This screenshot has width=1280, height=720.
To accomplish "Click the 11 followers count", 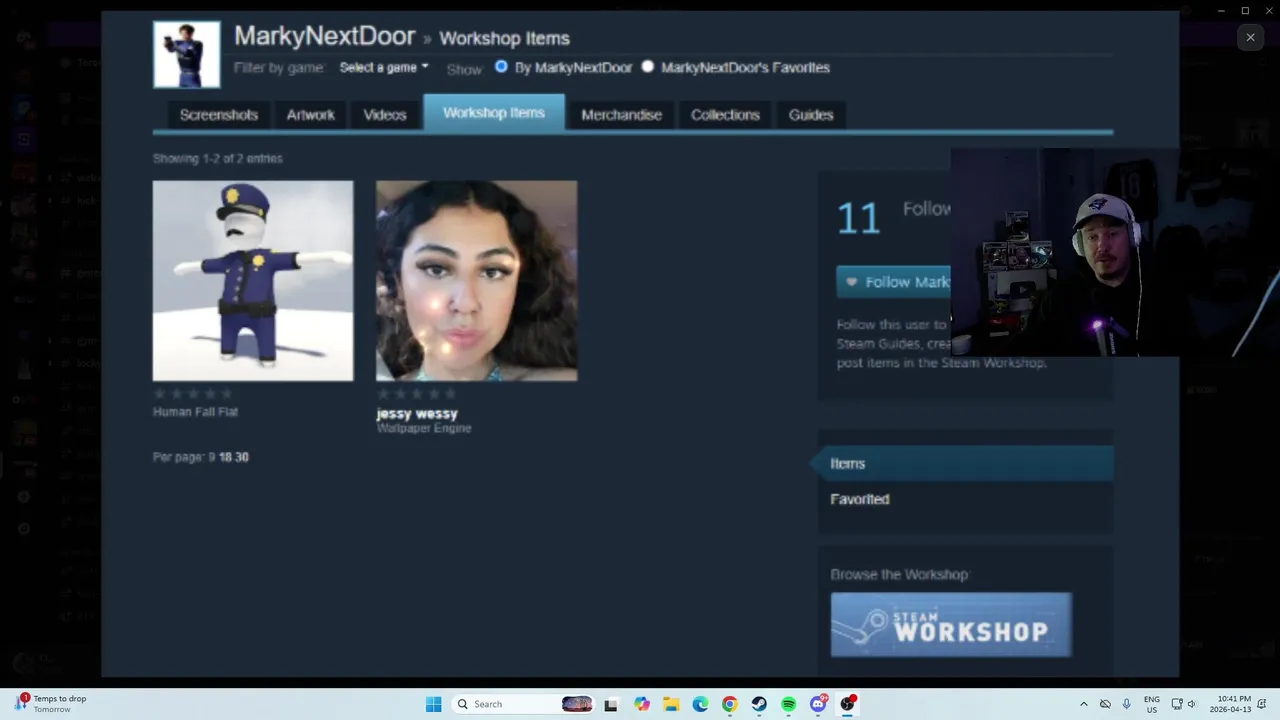I will (x=858, y=219).
